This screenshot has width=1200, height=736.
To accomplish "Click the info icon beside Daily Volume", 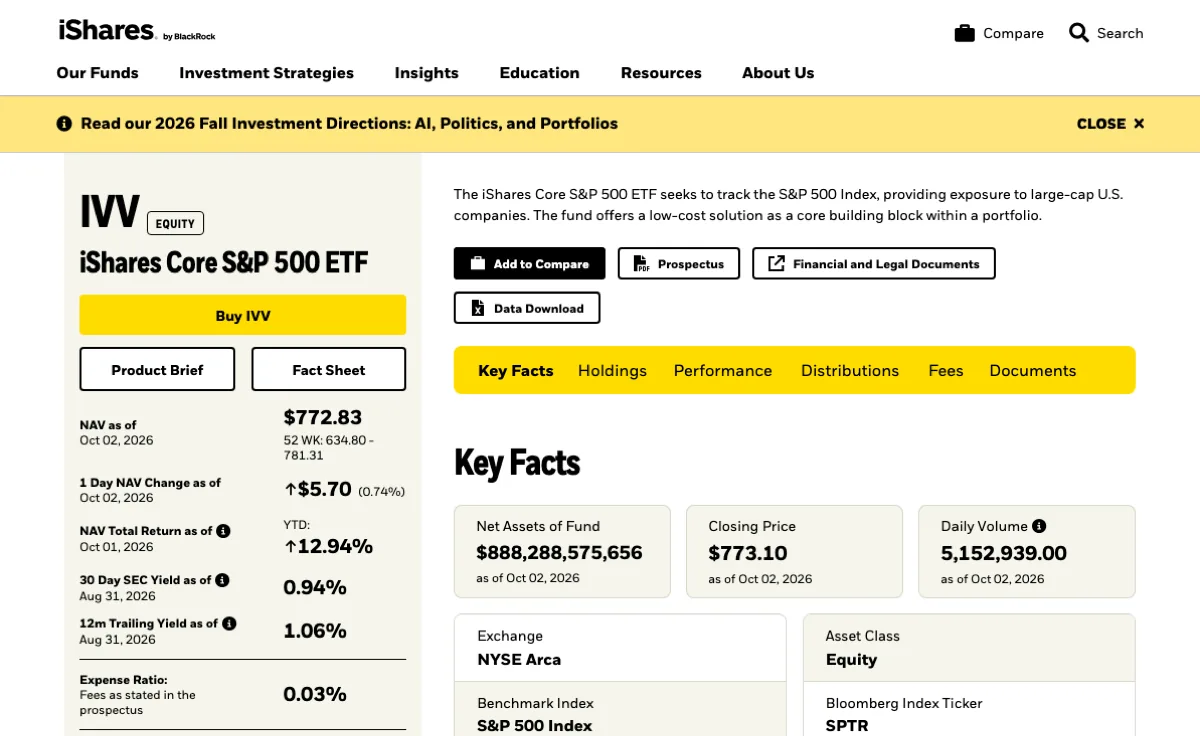I will coord(1039,526).
